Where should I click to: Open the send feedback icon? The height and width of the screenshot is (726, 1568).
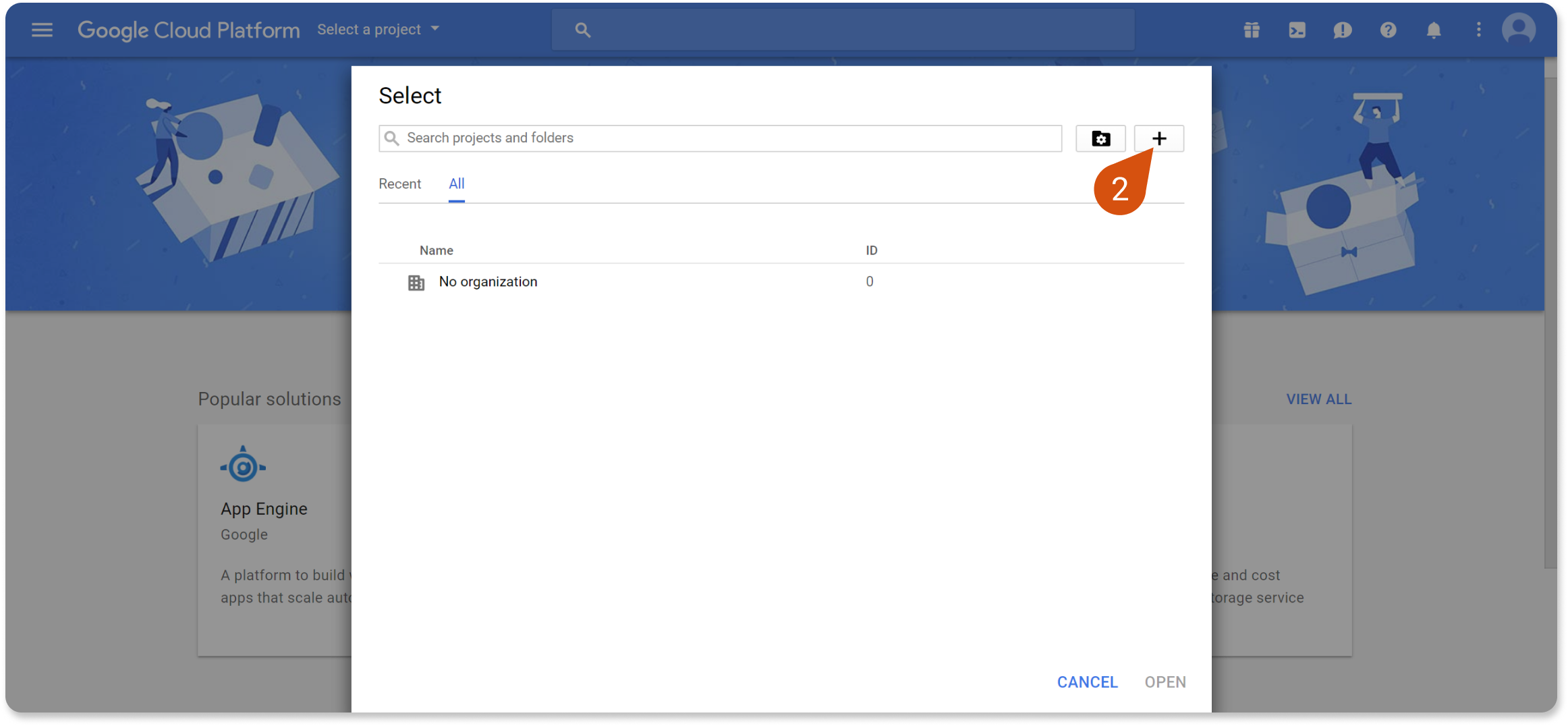click(1342, 30)
